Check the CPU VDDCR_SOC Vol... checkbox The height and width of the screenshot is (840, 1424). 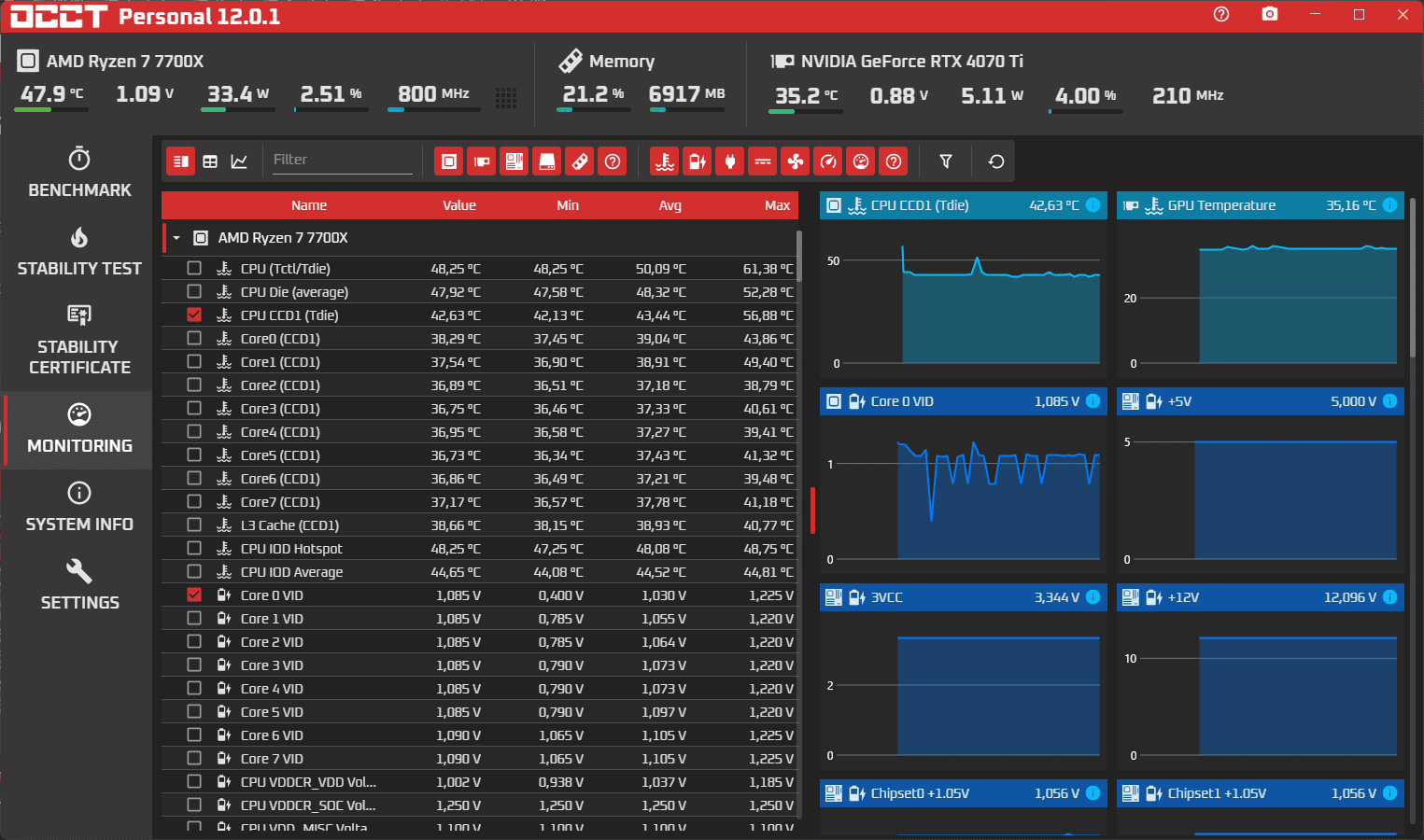coord(194,805)
